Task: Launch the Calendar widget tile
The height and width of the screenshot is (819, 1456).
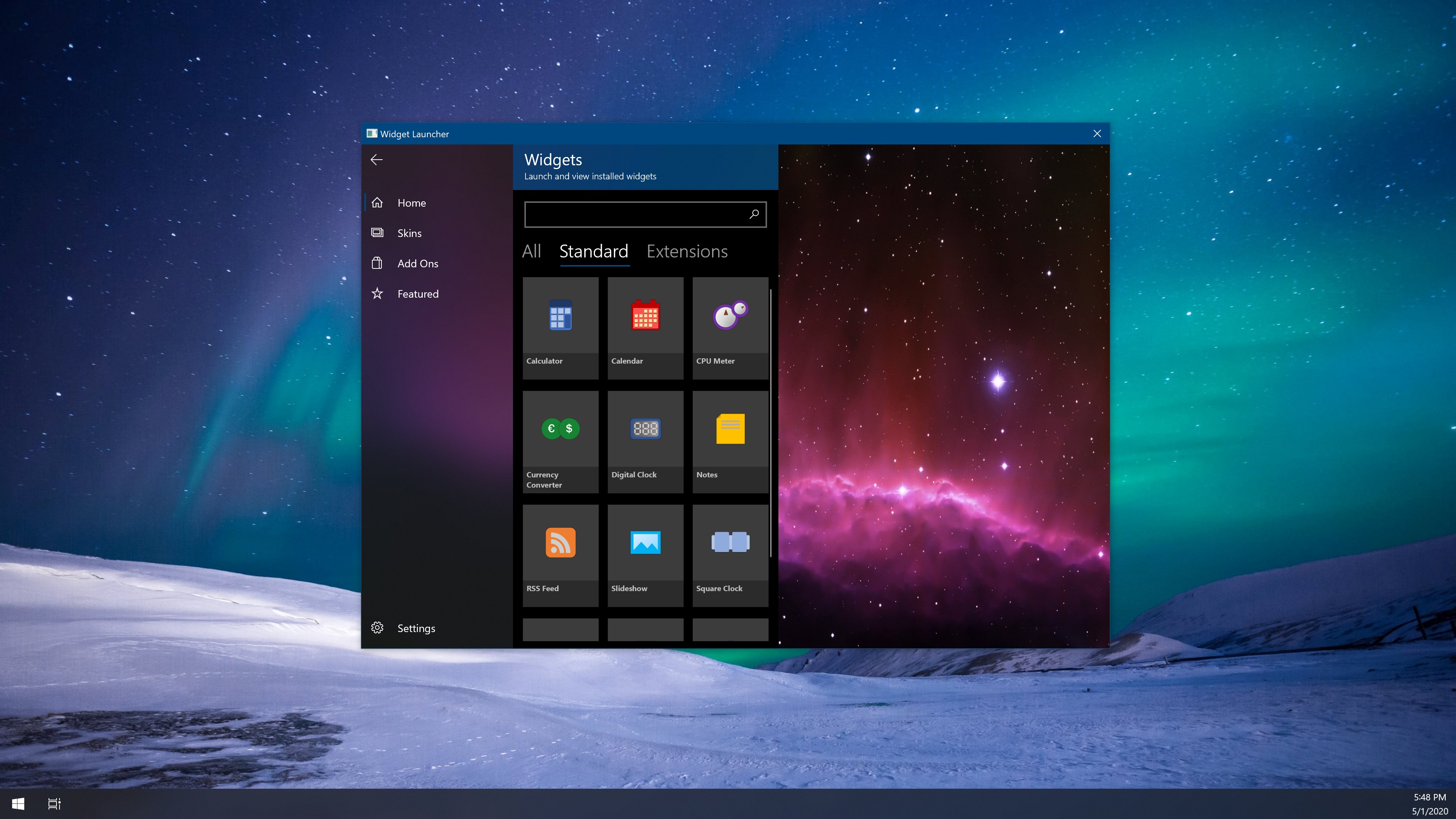Action: pos(645,327)
